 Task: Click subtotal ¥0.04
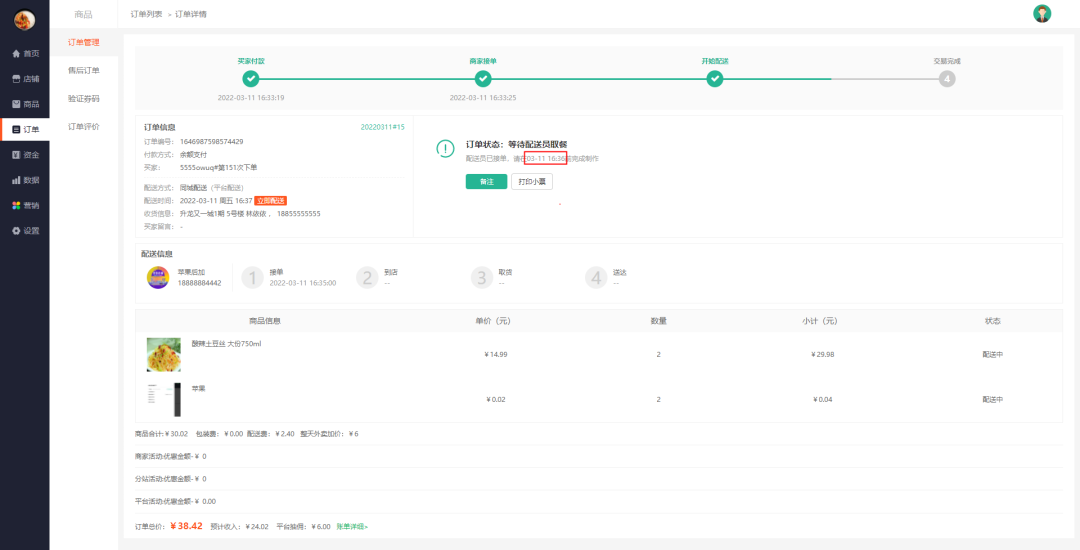pyautogui.click(x=822, y=399)
